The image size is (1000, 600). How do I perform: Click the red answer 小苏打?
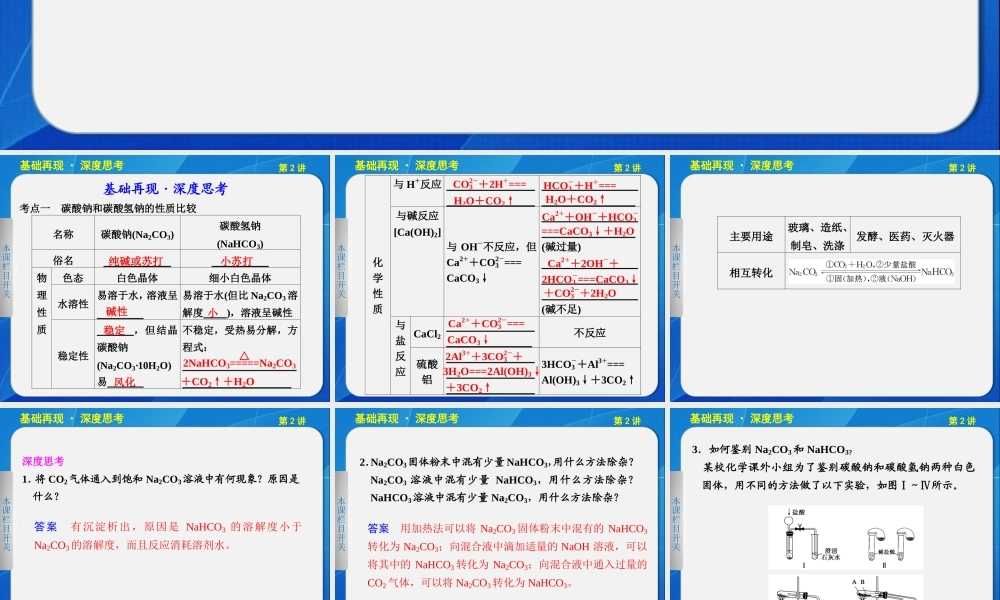236,261
